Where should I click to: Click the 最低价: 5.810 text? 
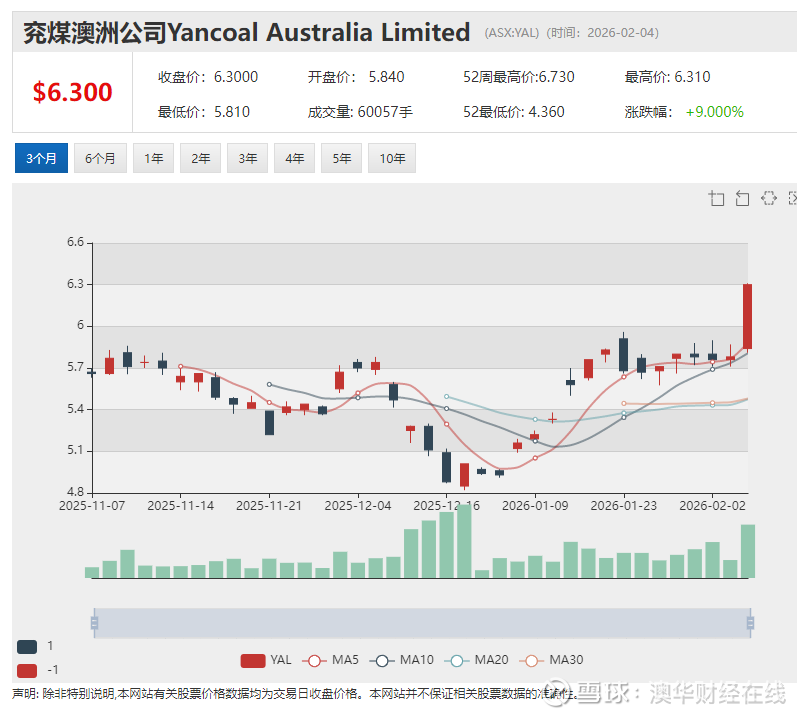click(x=204, y=112)
